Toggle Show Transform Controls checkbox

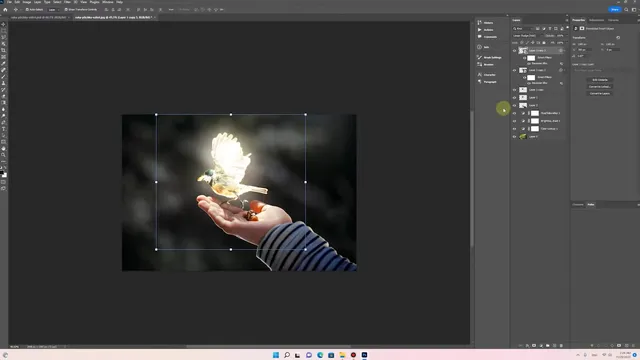66,9
